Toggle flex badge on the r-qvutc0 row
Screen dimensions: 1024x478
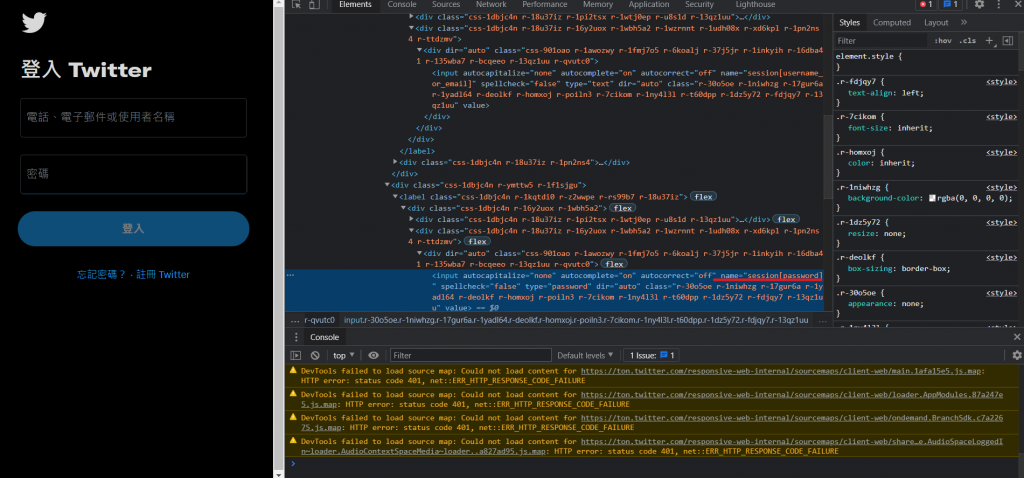coord(613,264)
